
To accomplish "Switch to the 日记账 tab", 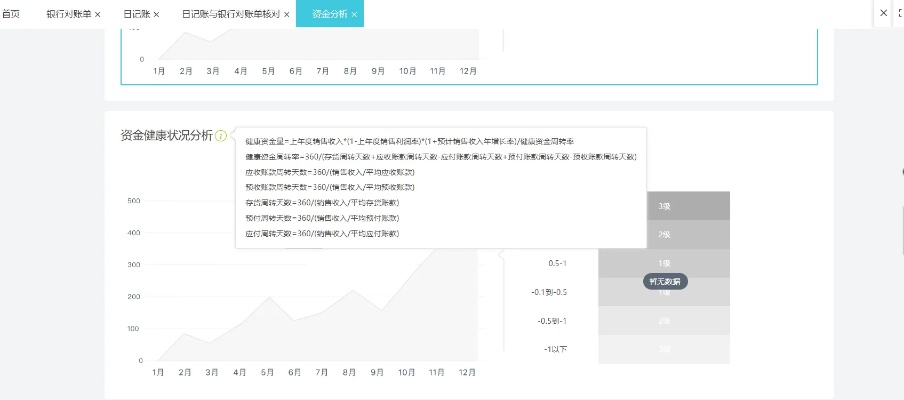I will click(x=136, y=14).
